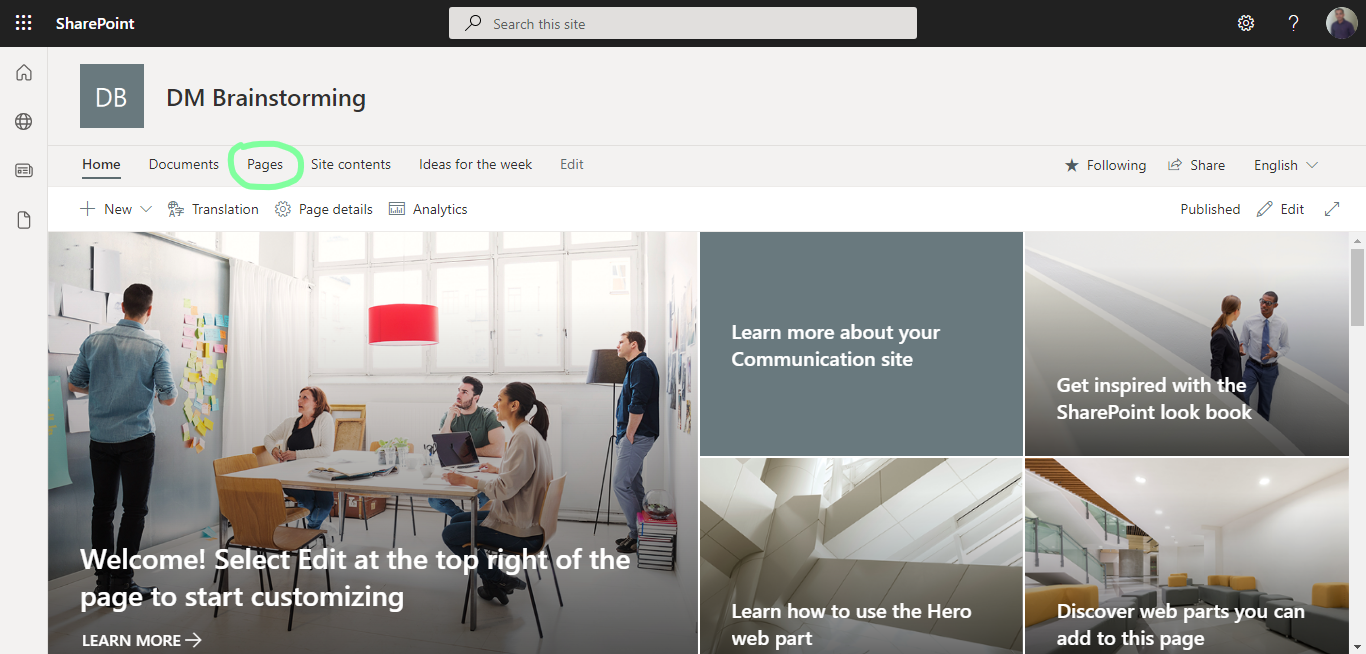This screenshot has height=654, width=1366.
Task: Open the English language dropdown
Action: 1285,164
